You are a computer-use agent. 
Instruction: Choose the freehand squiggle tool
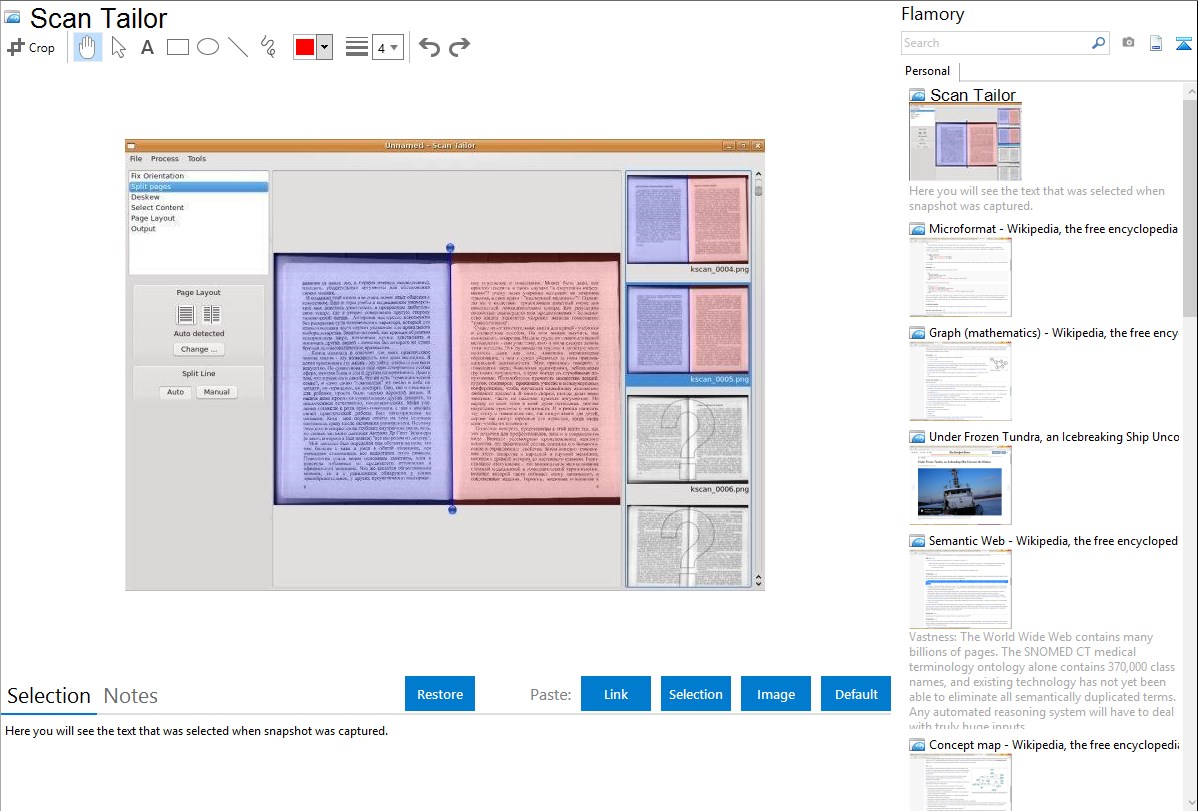click(x=268, y=47)
